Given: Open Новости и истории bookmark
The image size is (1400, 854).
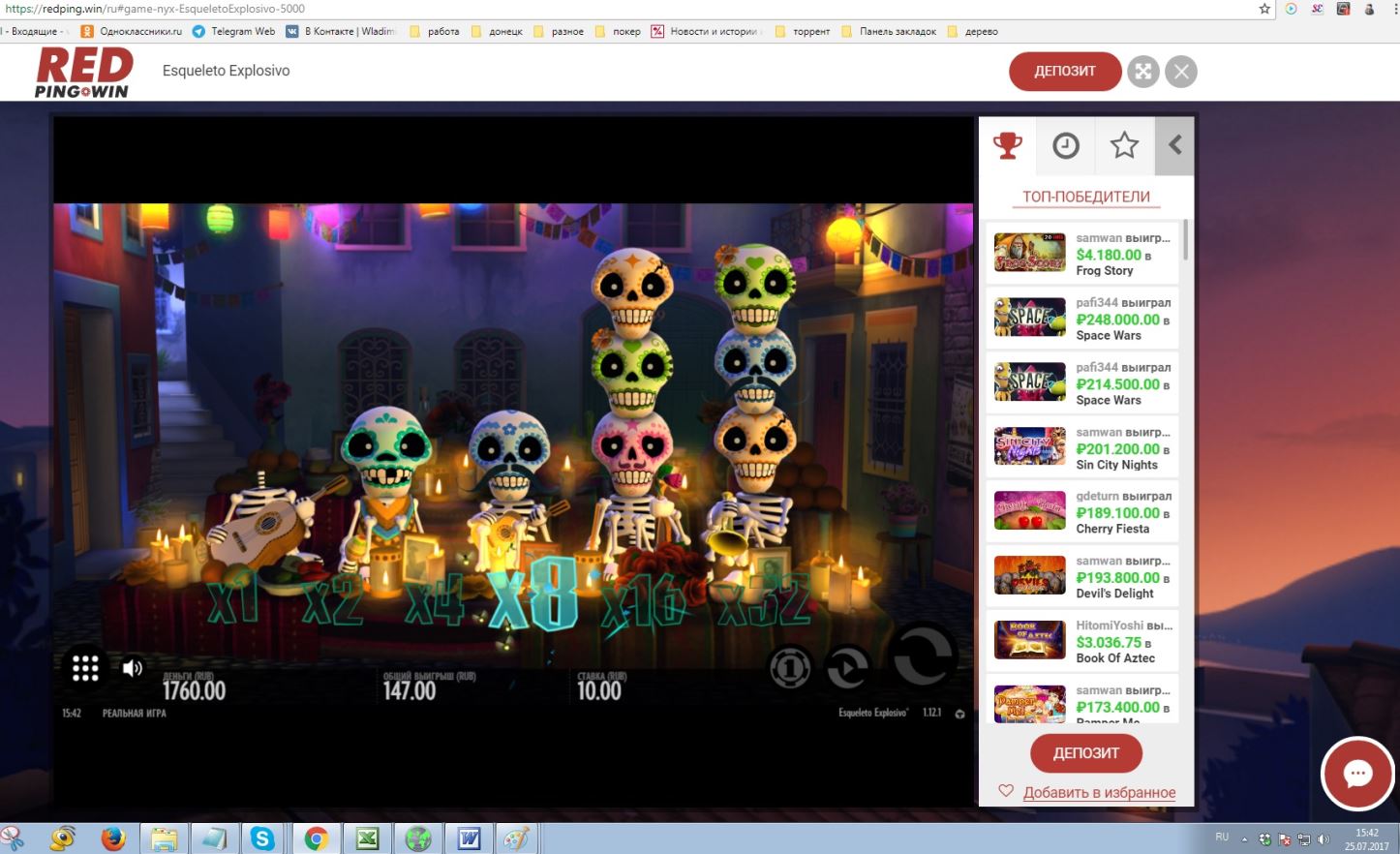Looking at the screenshot, I should pos(706,31).
